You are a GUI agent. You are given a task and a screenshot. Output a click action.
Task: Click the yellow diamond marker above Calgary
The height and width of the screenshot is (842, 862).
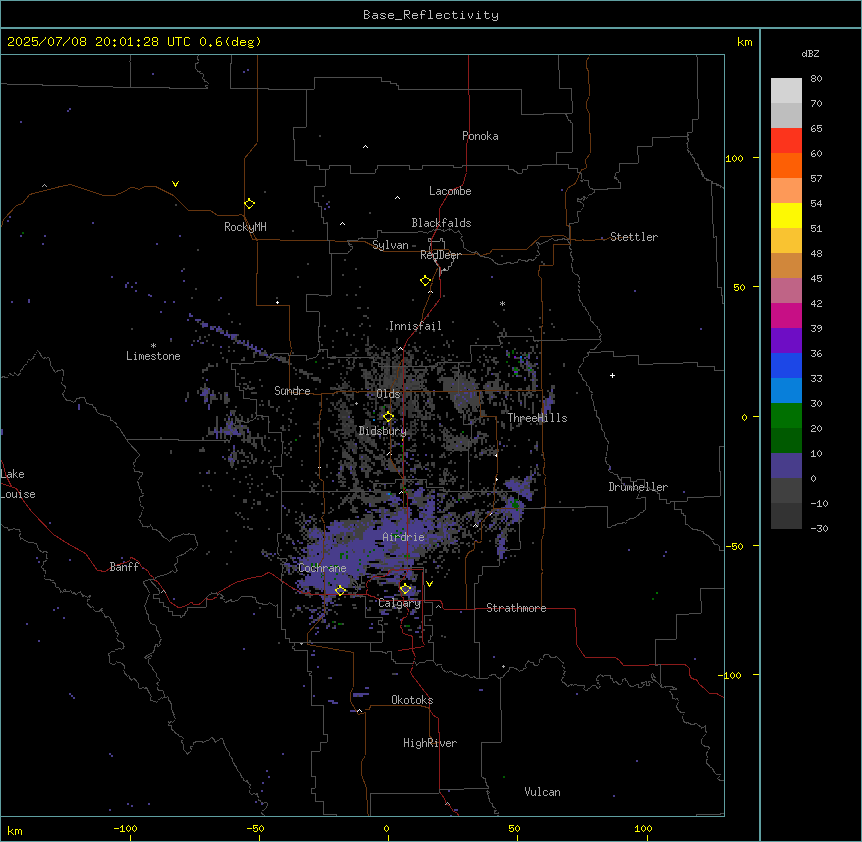[x=405, y=589]
